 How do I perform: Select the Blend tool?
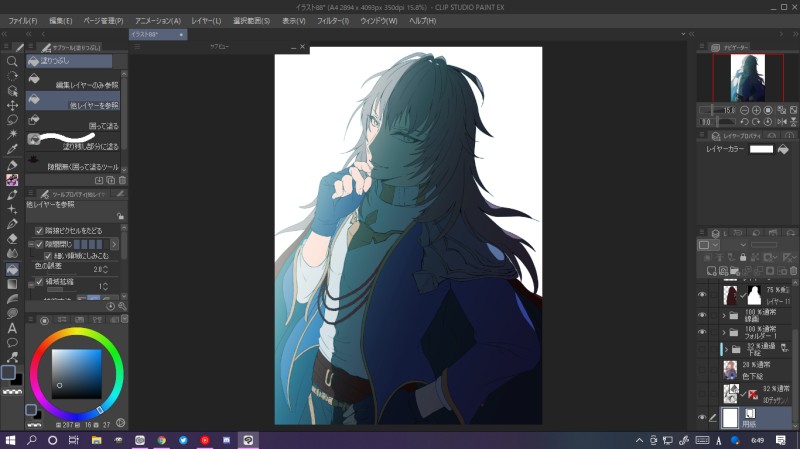12,254
